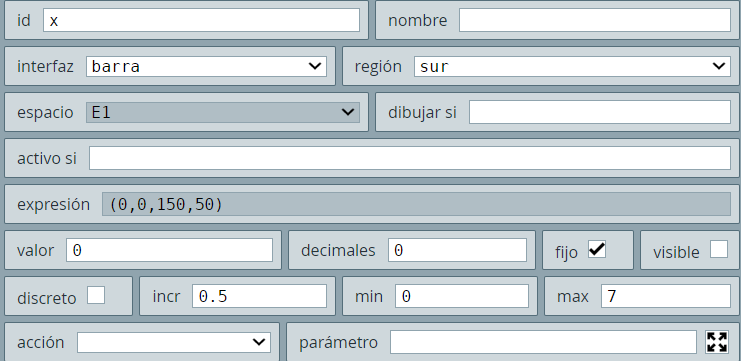Click the interfaz label
741x361 pixels.
coord(45,67)
